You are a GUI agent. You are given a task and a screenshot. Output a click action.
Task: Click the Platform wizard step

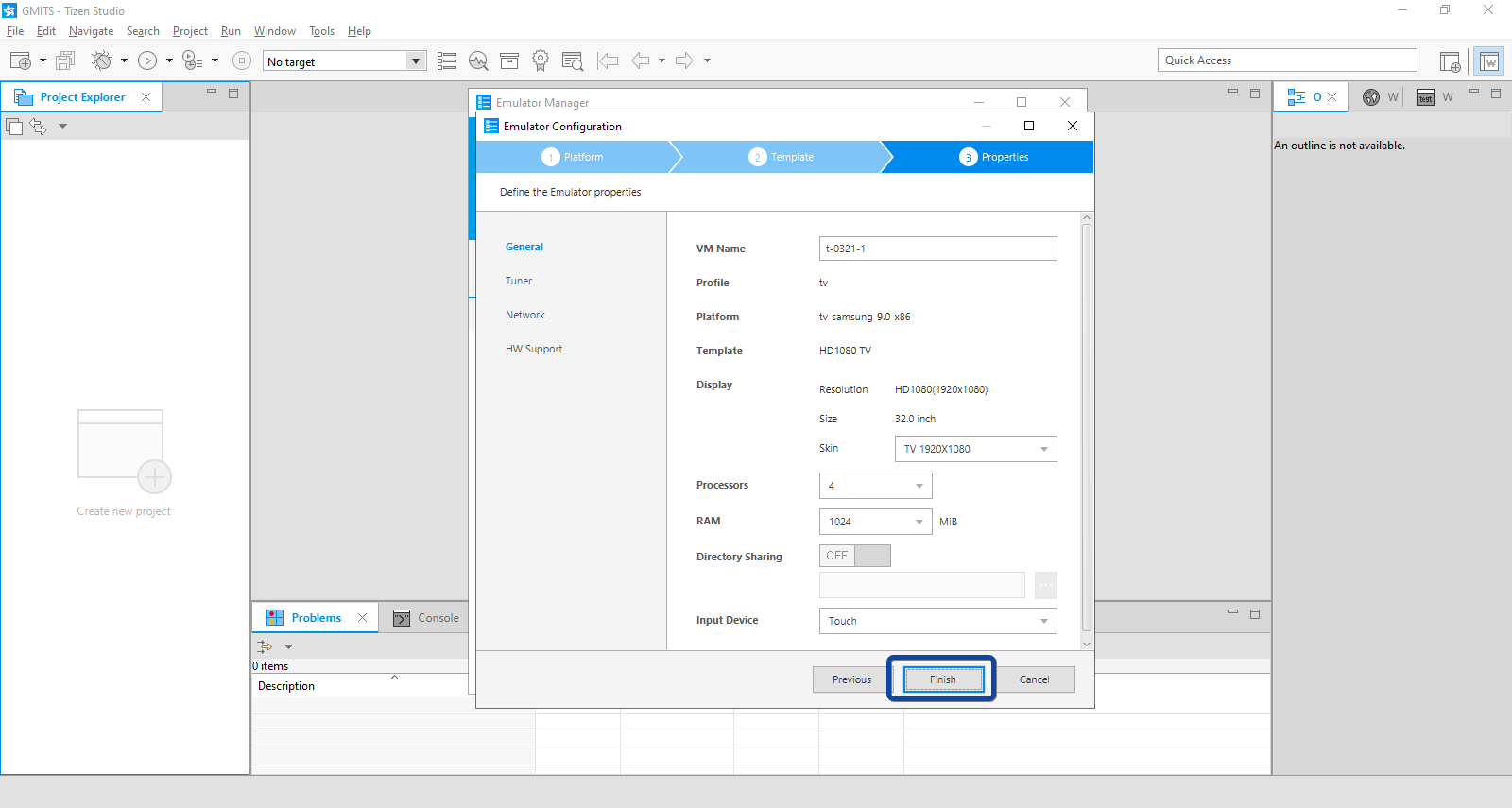tap(573, 157)
